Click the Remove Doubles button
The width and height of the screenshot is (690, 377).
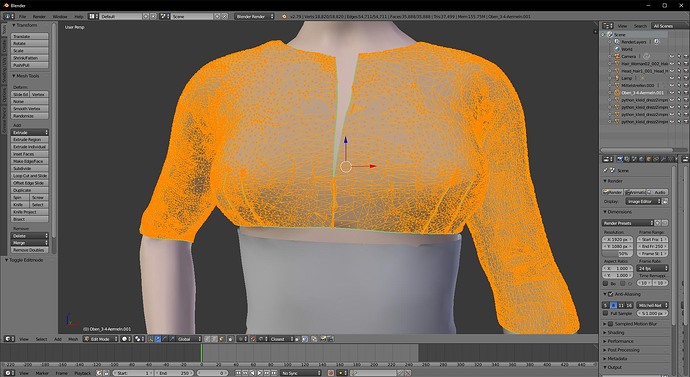point(29,250)
